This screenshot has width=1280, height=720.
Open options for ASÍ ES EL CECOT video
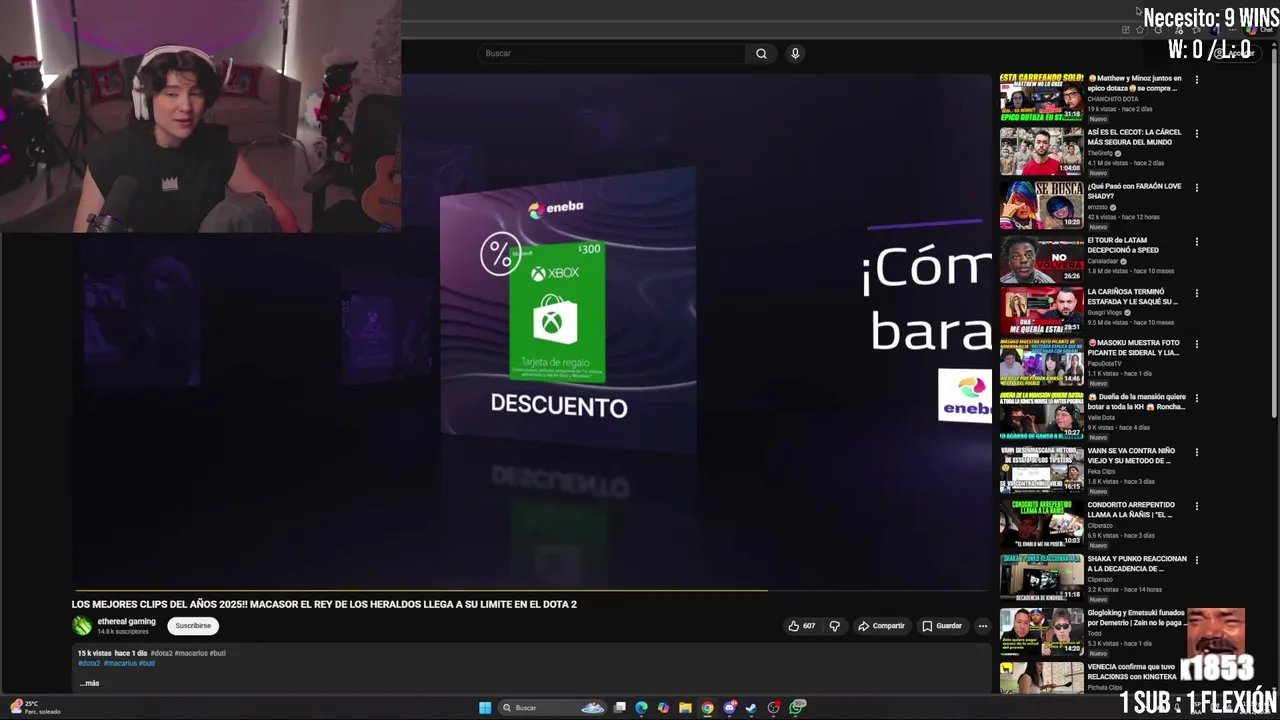pyautogui.click(x=1196, y=133)
